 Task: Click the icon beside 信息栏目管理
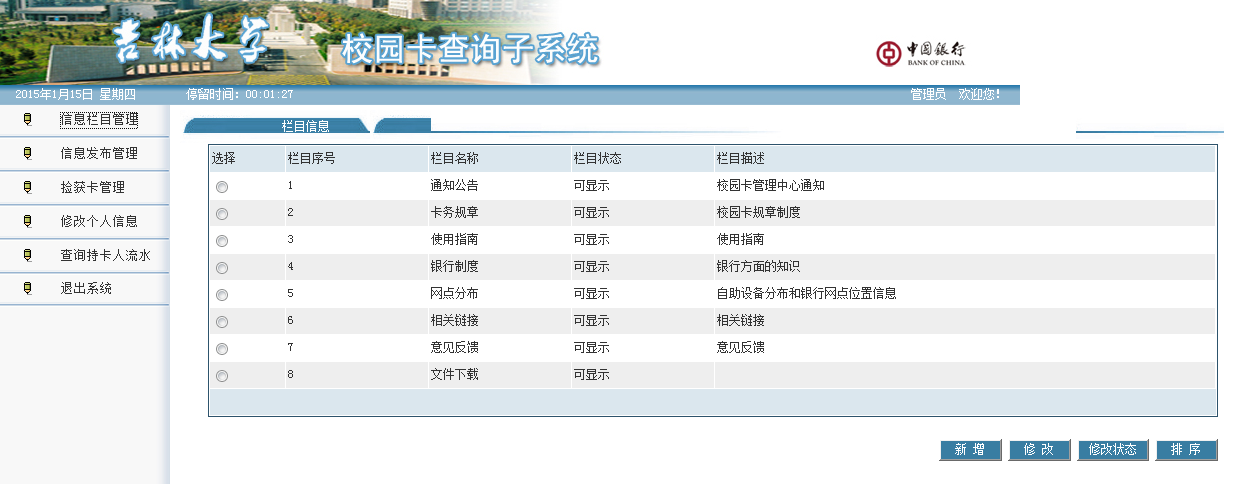27,119
